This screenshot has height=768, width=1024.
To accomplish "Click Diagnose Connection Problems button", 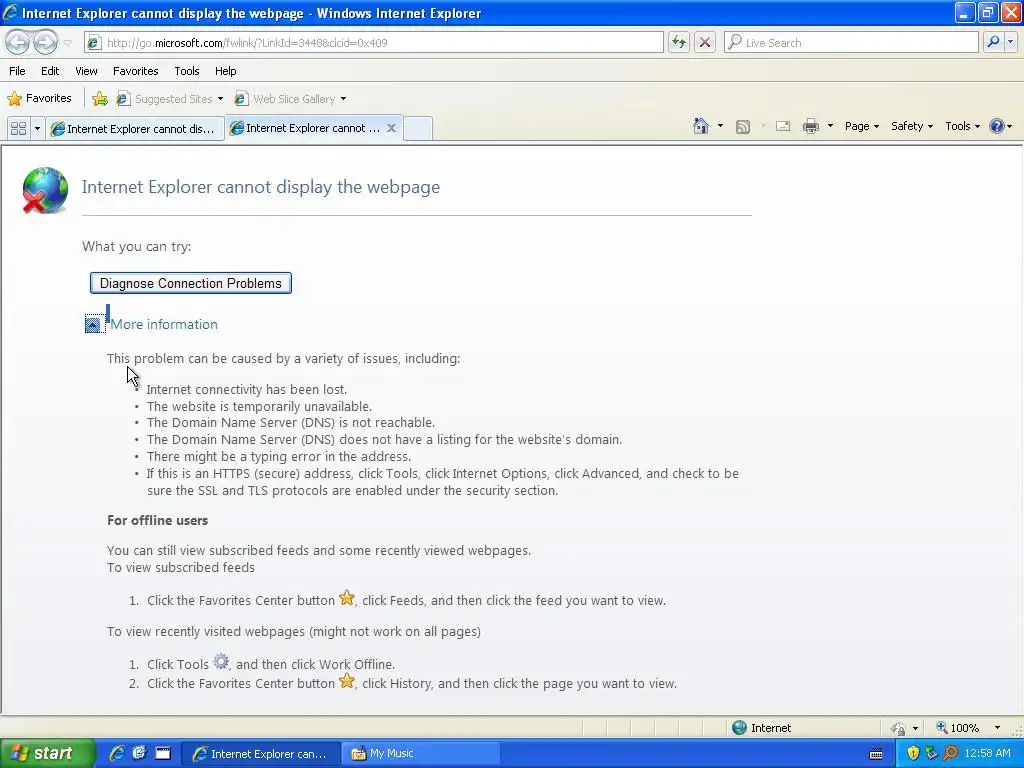I will pyautogui.click(x=191, y=283).
